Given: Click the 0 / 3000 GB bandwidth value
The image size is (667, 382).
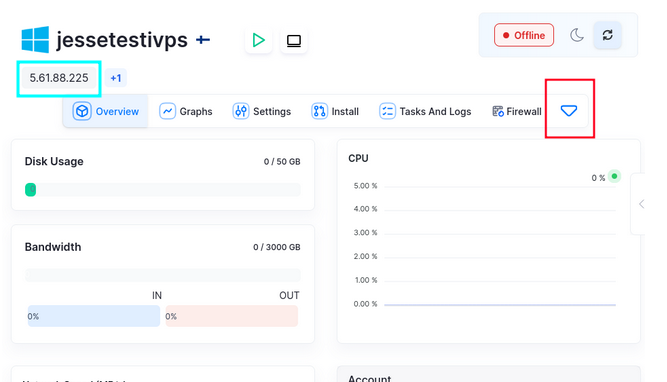Looking at the screenshot, I should coord(277,247).
